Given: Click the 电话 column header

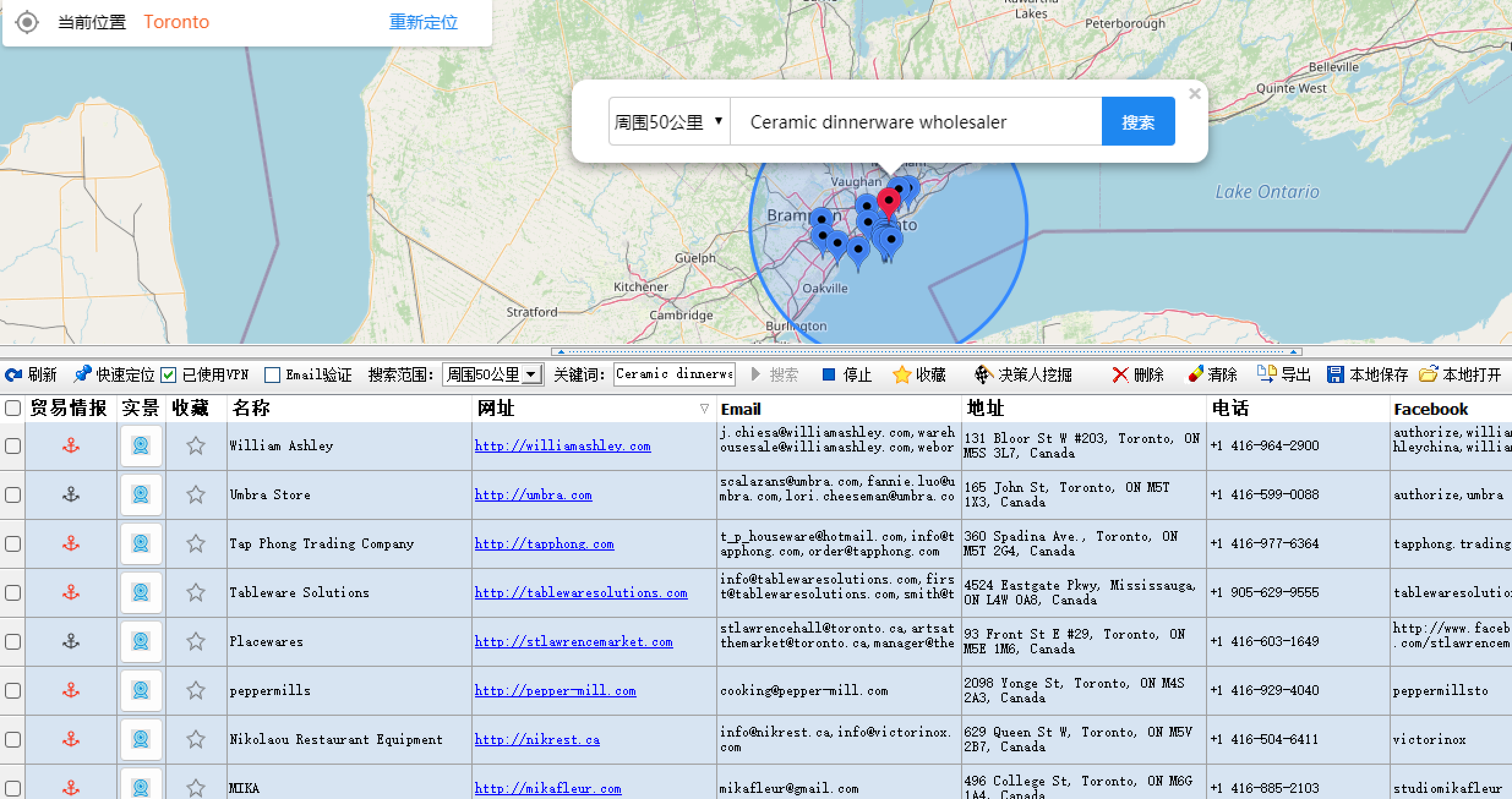Looking at the screenshot, I should (x=1298, y=408).
